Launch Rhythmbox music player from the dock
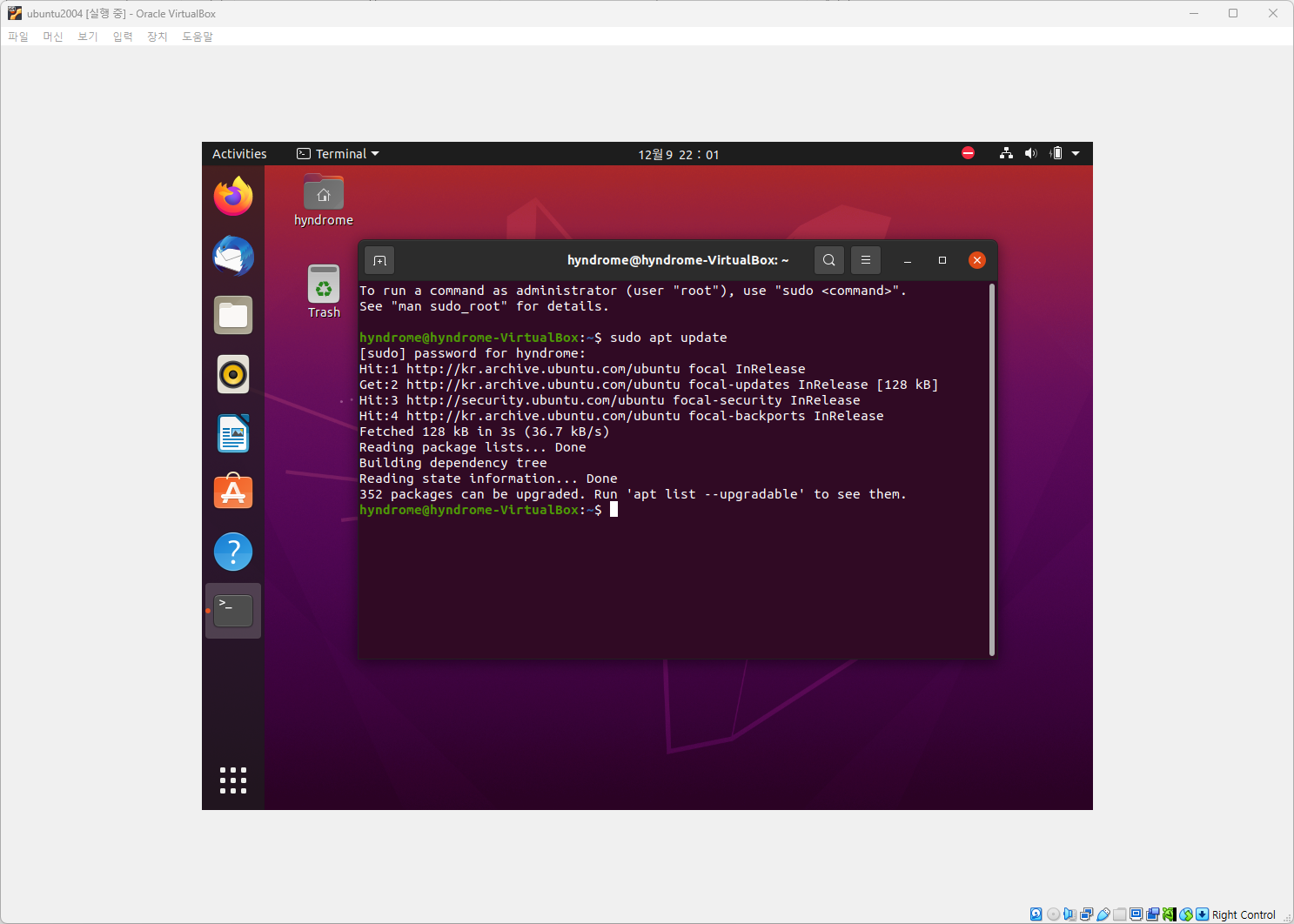1294x924 pixels. [x=233, y=374]
